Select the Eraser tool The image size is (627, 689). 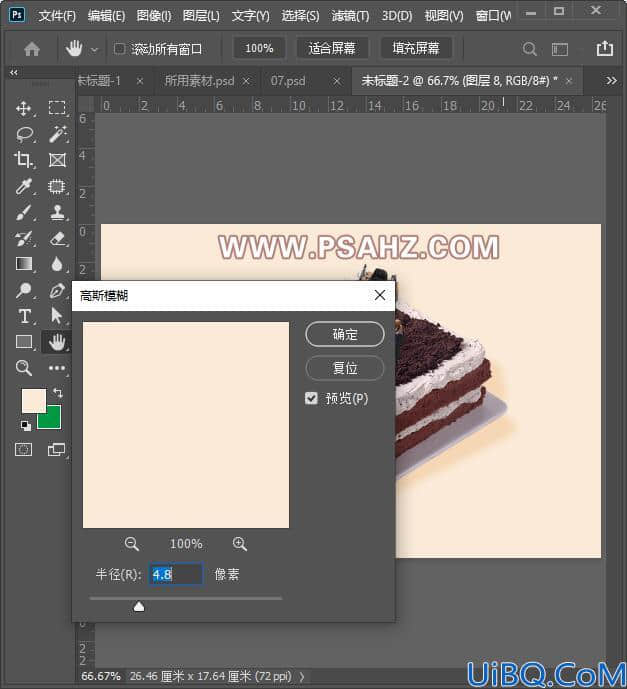(58, 239)
